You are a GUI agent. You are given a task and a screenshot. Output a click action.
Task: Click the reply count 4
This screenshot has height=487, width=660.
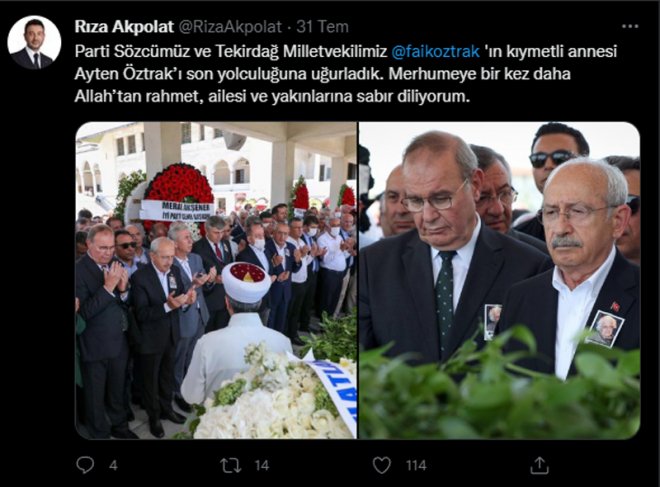click(x=113, y=466)
